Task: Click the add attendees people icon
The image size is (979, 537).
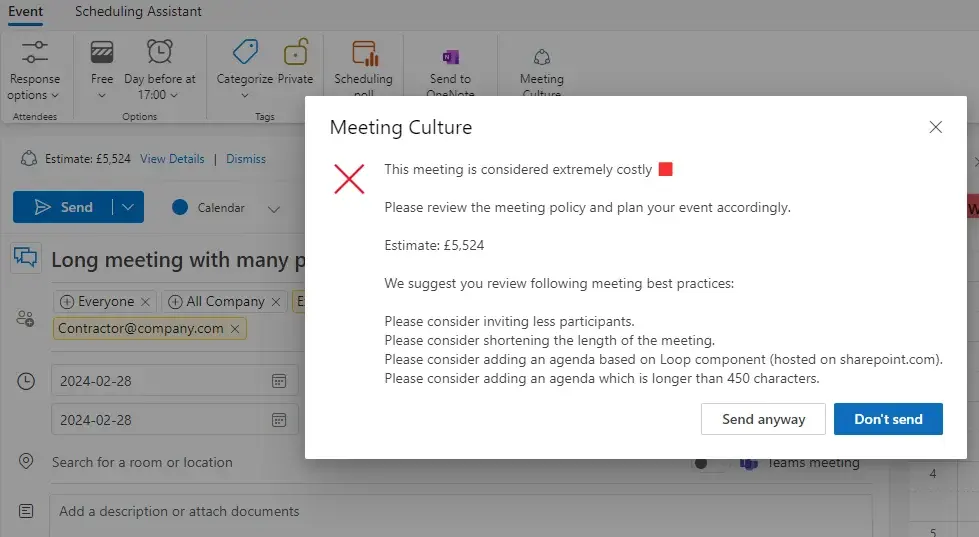Action: coord(25,318)
